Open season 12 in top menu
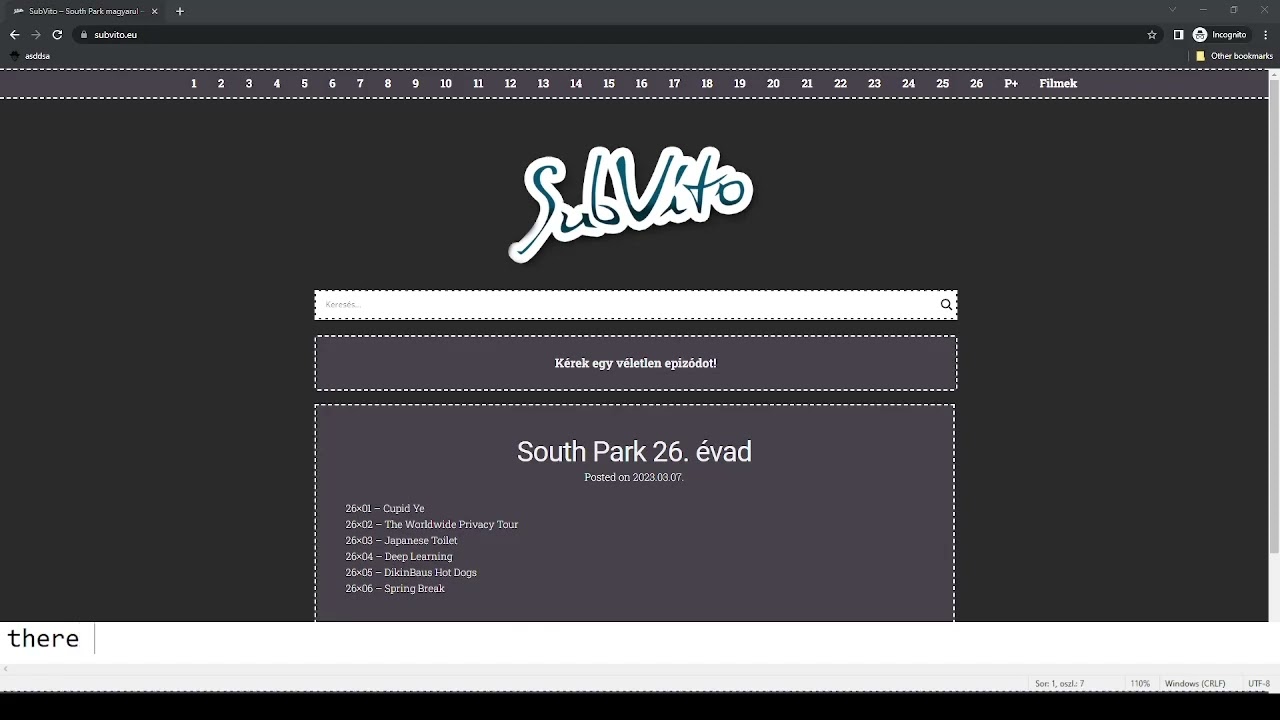Viewport: 1280px width, 720px height. tap(510, 83)
